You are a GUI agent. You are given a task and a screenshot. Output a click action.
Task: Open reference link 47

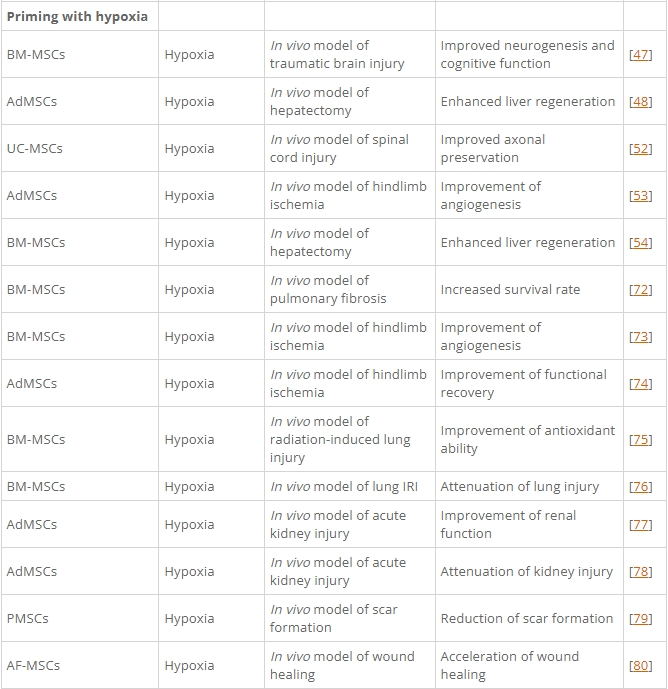point(640,54)
